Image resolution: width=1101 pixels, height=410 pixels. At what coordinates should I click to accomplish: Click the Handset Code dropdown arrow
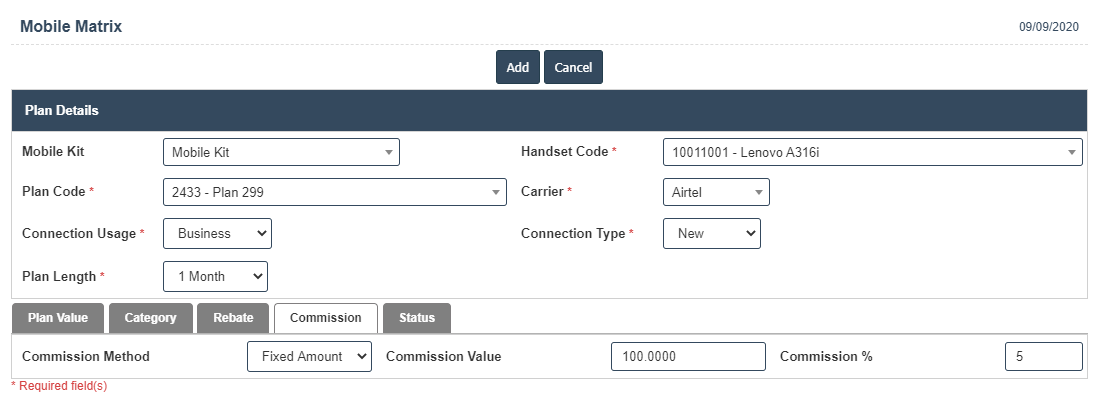(x=1072, y=152)
